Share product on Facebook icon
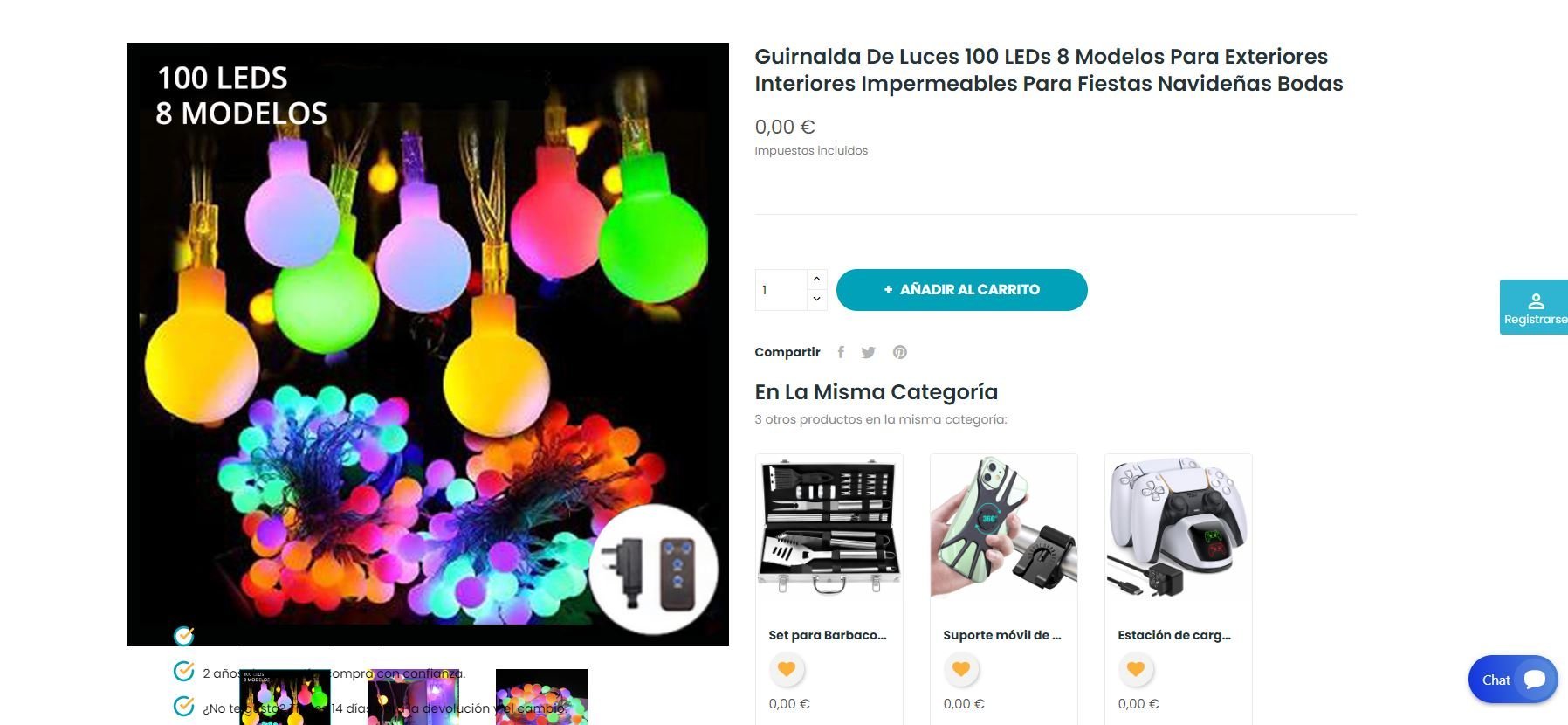This screenshot has height=725, width=1568. click(841, 352)
